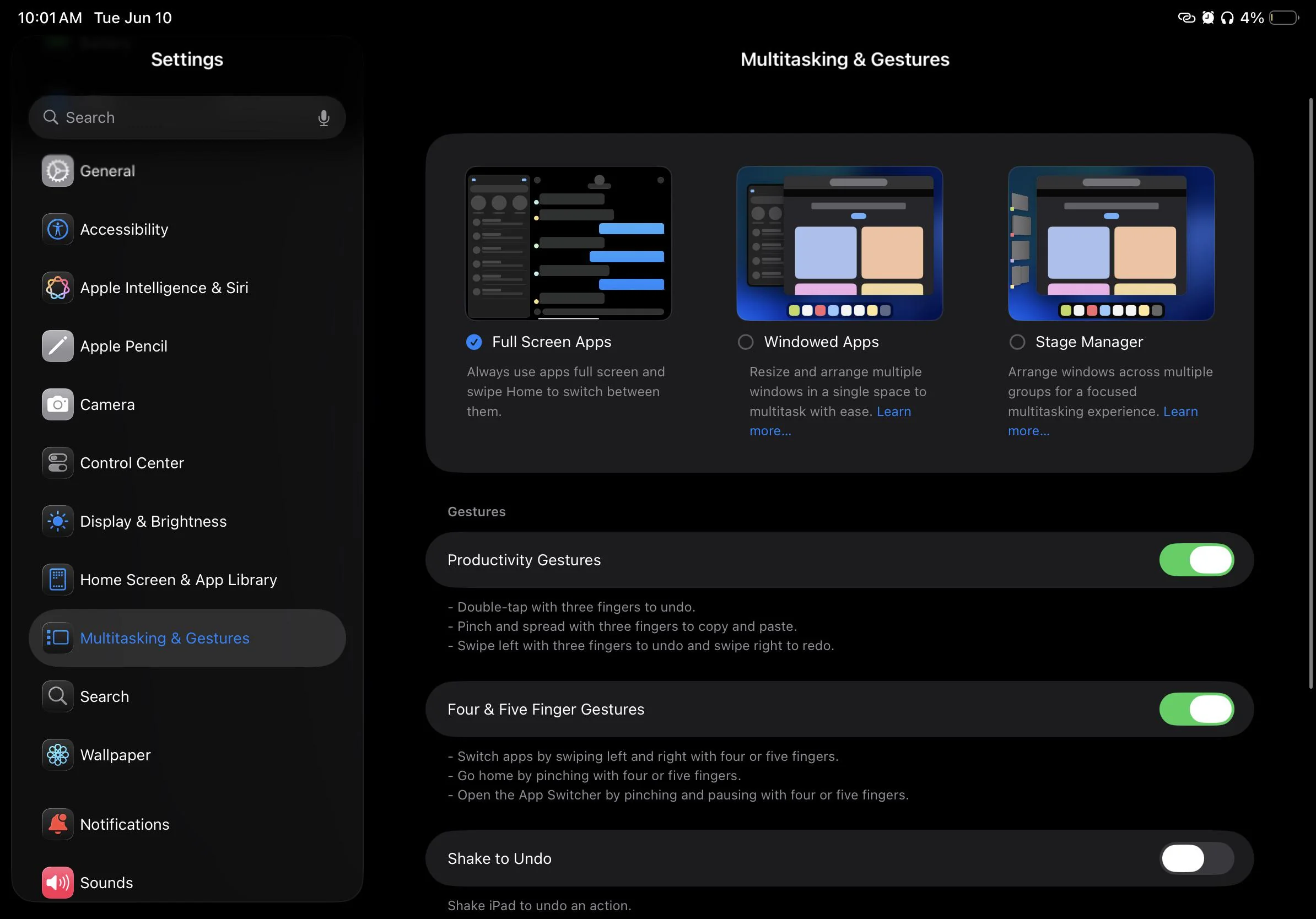This screenshot has height=919, width=1316.
Task: Select the Display & Brightness sun icon
Action: click(57, 521)
